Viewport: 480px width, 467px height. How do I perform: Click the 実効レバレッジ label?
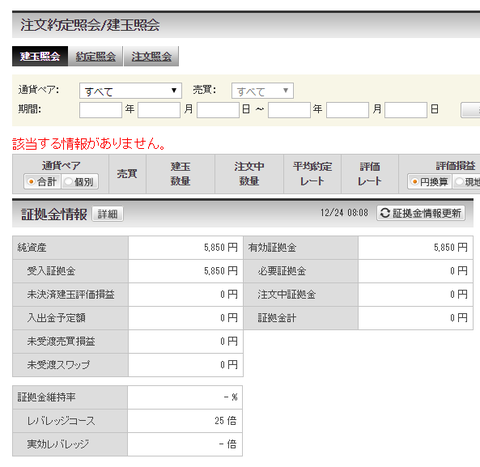58,444
